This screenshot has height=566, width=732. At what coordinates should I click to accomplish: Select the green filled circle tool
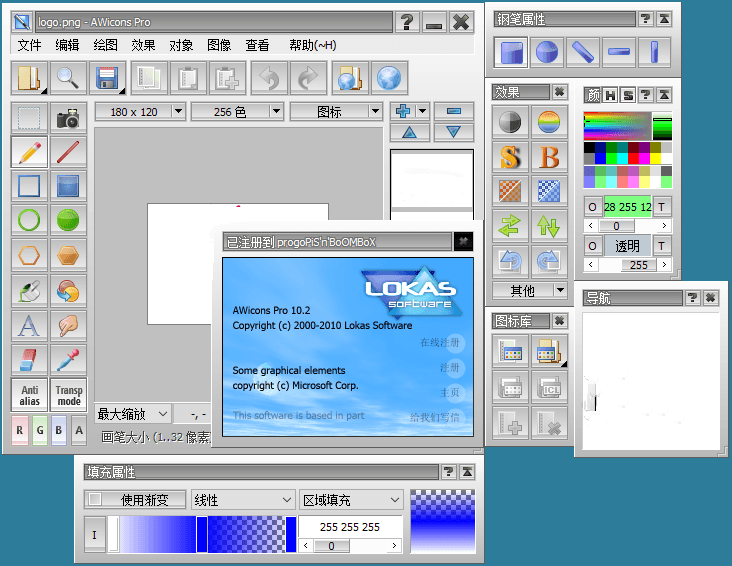(68, 221)
